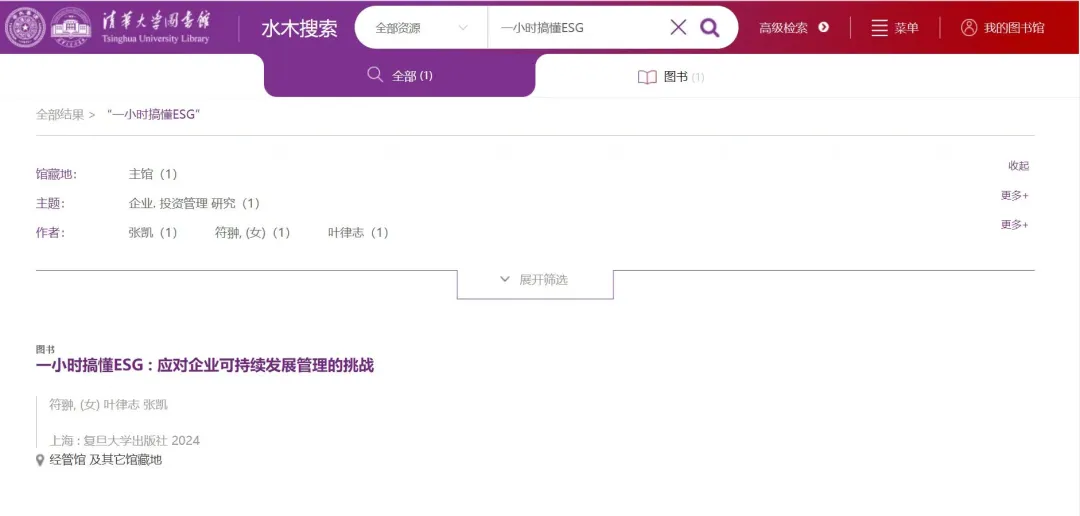Open 我的图书馆 account page

point(1003,28)
